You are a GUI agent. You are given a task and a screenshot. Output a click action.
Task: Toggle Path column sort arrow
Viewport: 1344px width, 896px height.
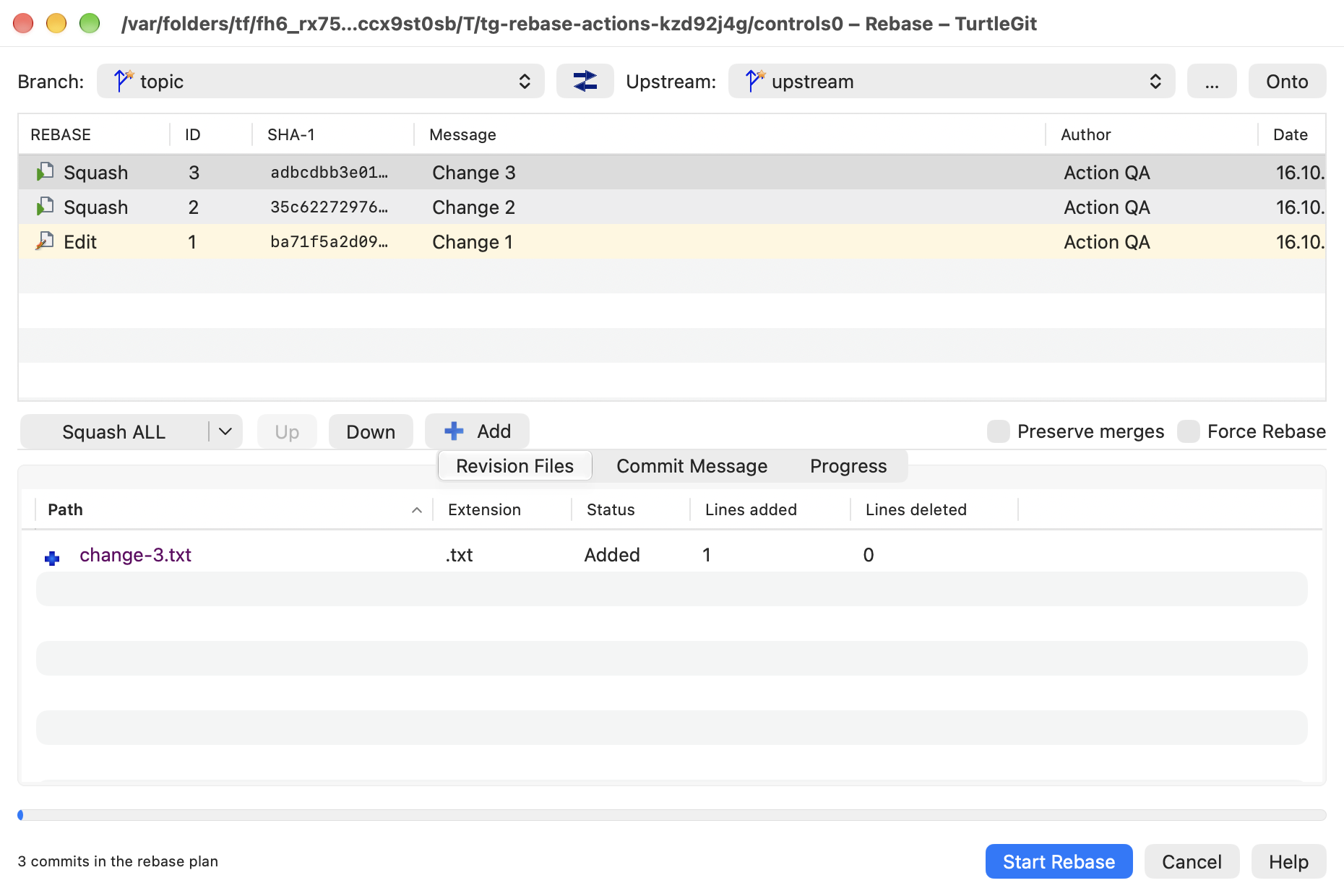pos(417,510)
